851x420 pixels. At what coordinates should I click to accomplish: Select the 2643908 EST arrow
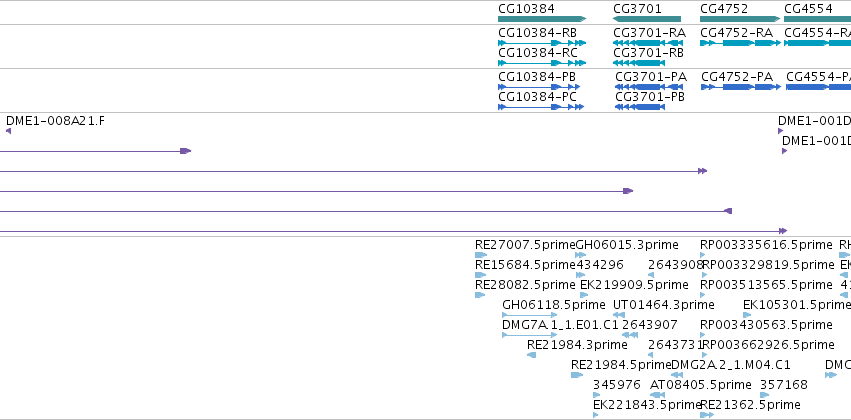click(x=651, y=275)
